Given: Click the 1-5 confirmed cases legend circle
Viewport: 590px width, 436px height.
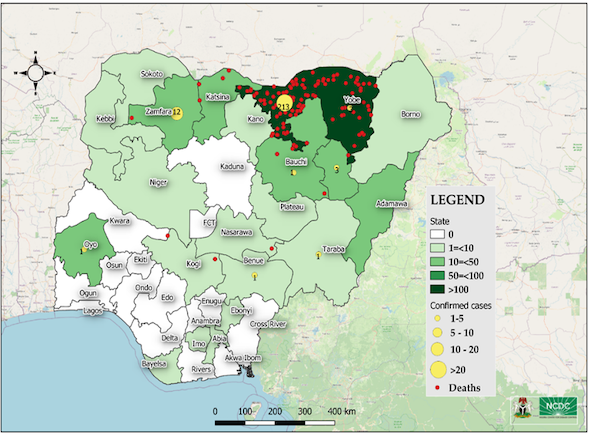Looking at the screenshot, I should tap(437, 319).
